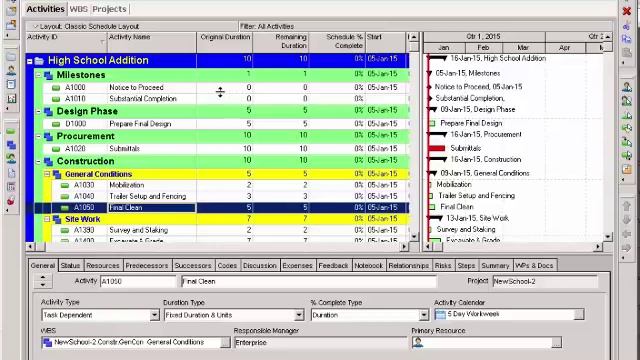Screen dimensions: 640x360
Task: Open the Duration Type dropdown
Action: (299, 315)
